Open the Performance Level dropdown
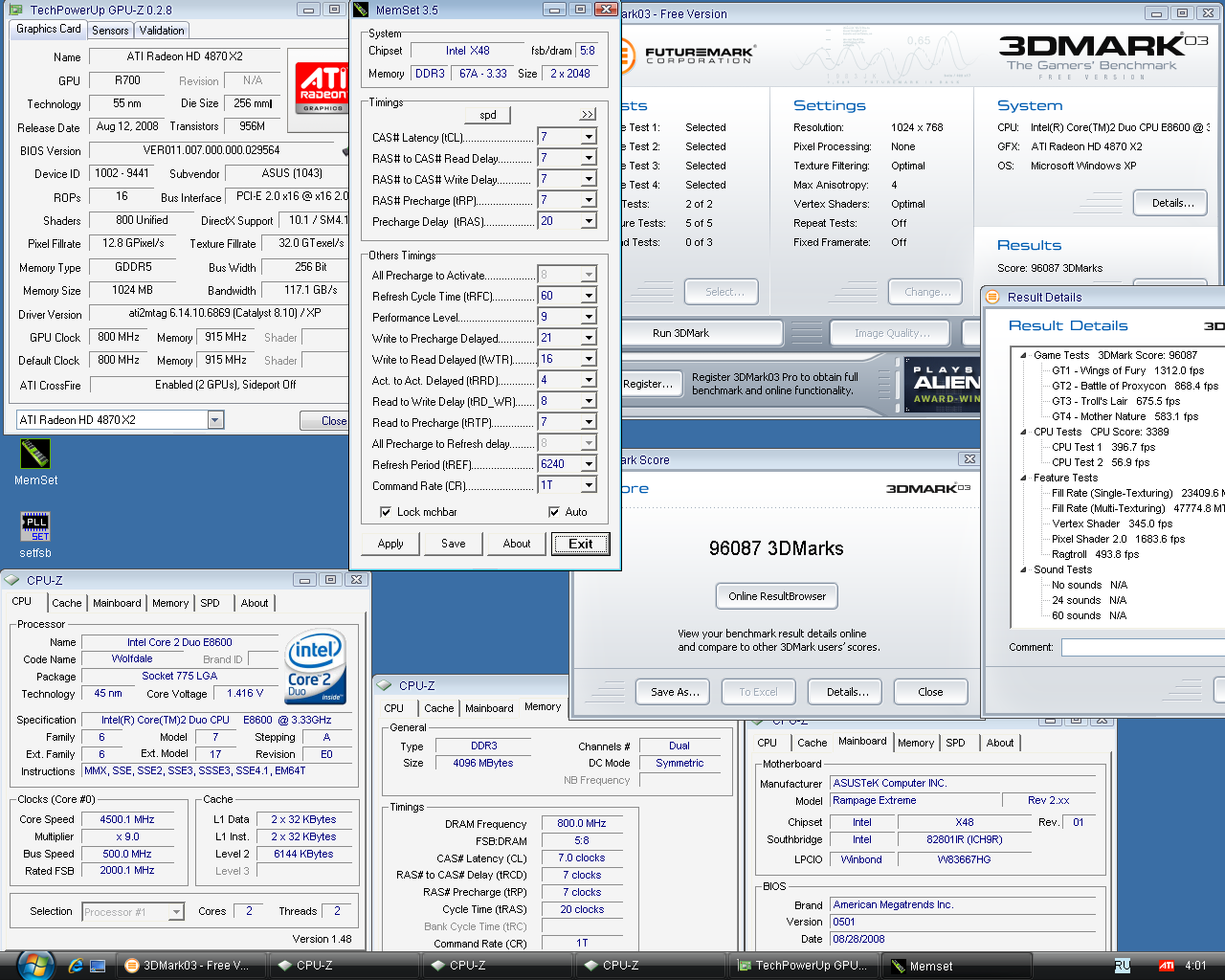Viewport: 1225px width, 980px height. click(589, 317)
